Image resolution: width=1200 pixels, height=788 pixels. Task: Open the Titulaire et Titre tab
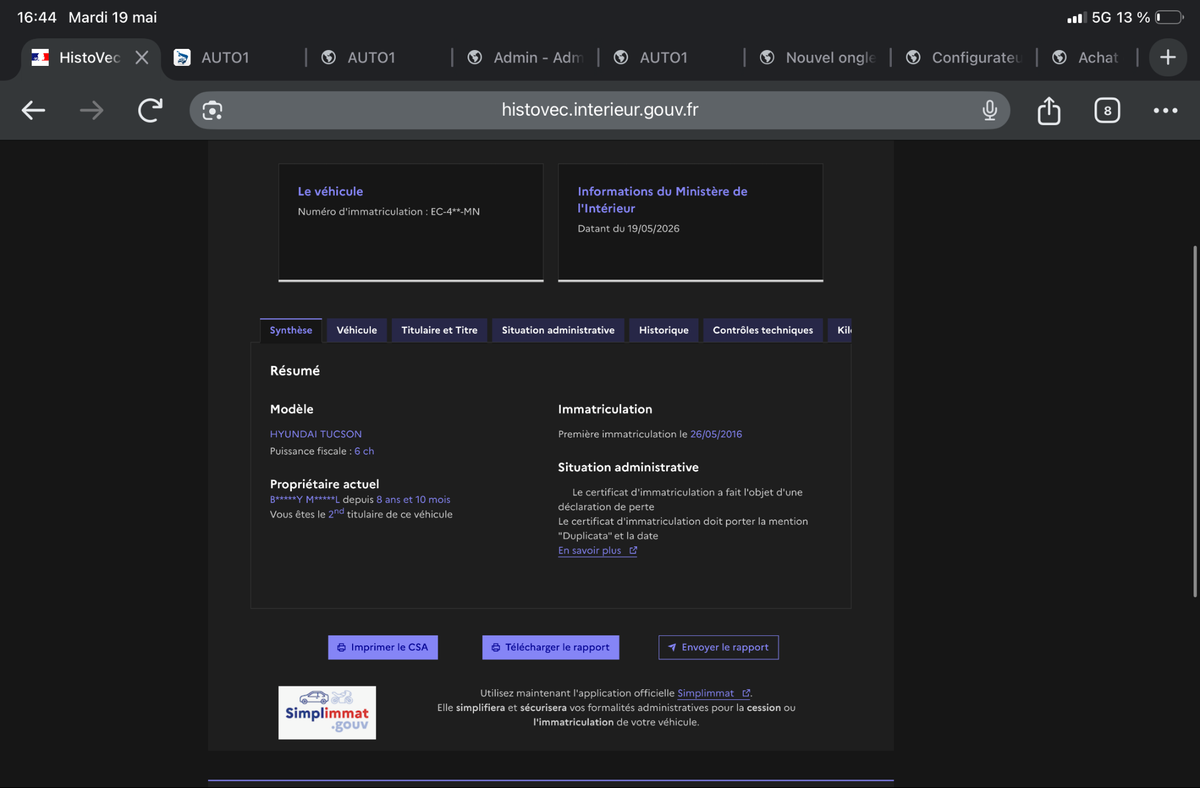[439, 330]
